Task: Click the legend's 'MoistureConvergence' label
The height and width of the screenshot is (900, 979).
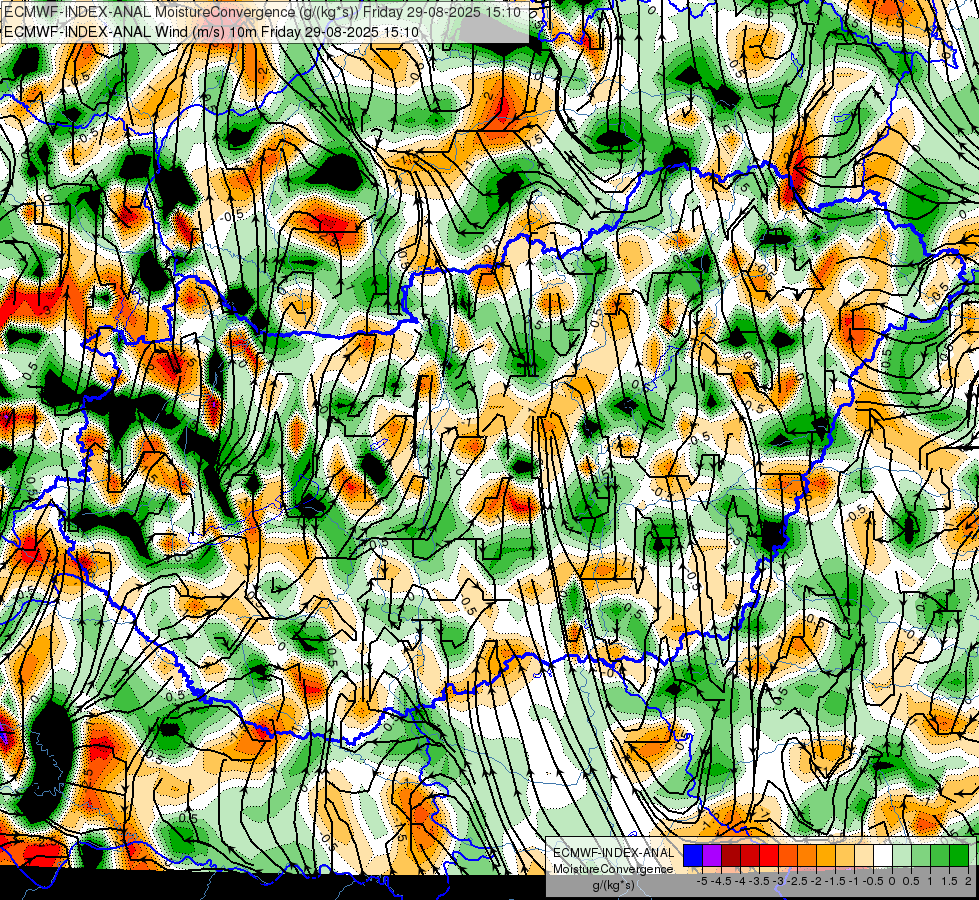Action: point(613,869)
